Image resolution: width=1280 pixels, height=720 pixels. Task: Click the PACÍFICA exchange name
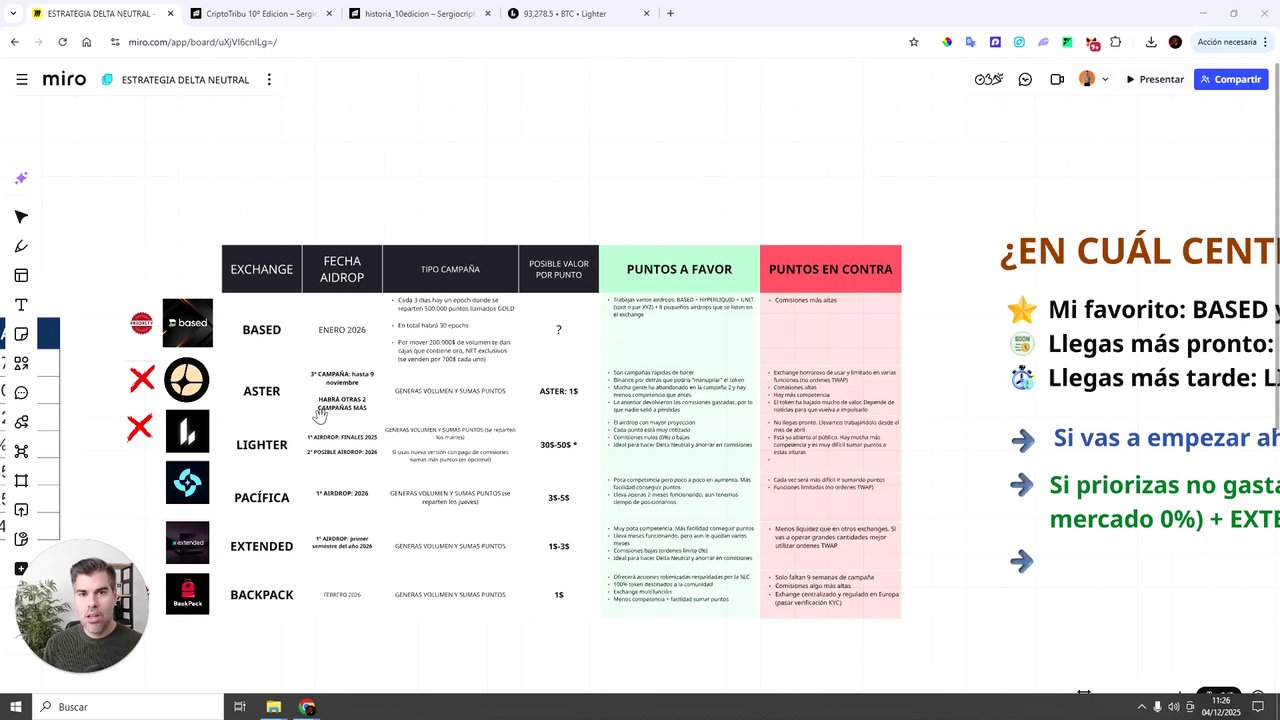coord(262,498)
